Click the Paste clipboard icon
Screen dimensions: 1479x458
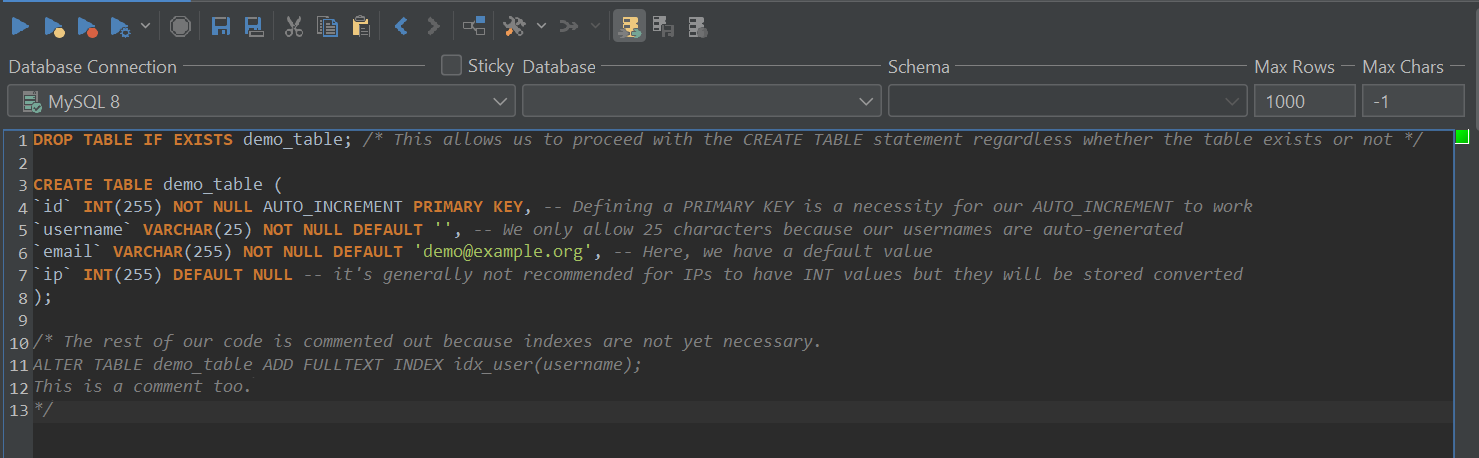point(361,26)
